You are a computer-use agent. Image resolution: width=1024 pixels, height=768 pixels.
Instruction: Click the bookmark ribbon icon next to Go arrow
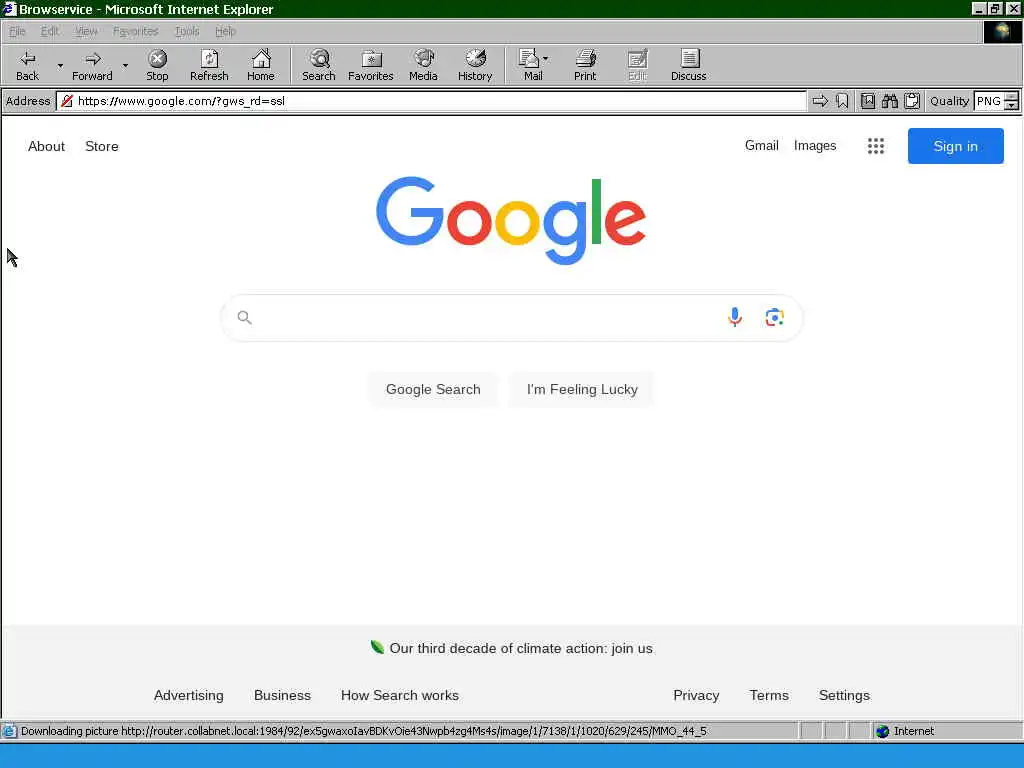pyautogui.click(x=842, y=101)
